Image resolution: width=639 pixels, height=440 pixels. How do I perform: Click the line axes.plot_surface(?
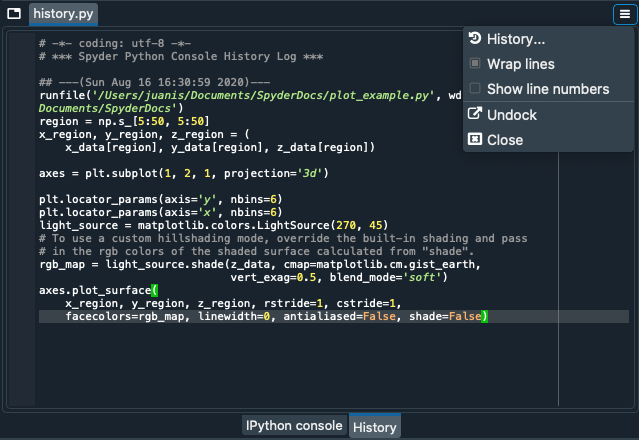click(98, 290)
